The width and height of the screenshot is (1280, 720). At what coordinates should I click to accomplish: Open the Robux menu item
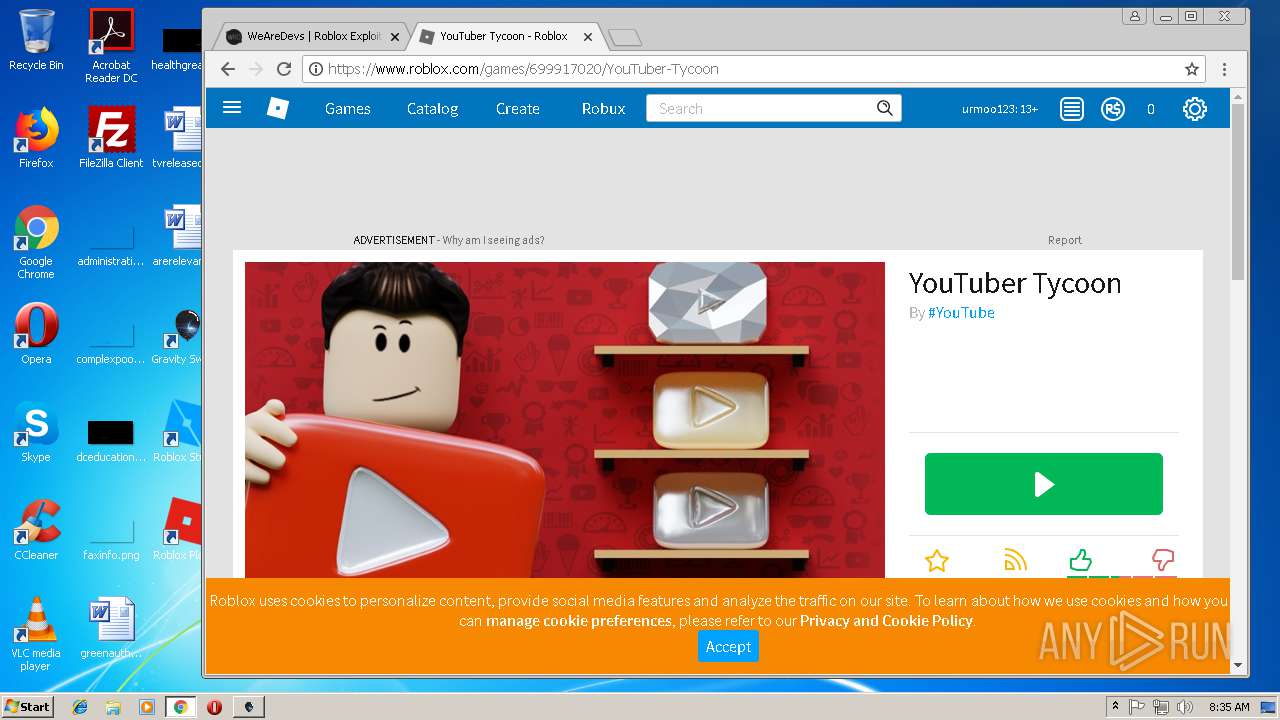point(604,108)
